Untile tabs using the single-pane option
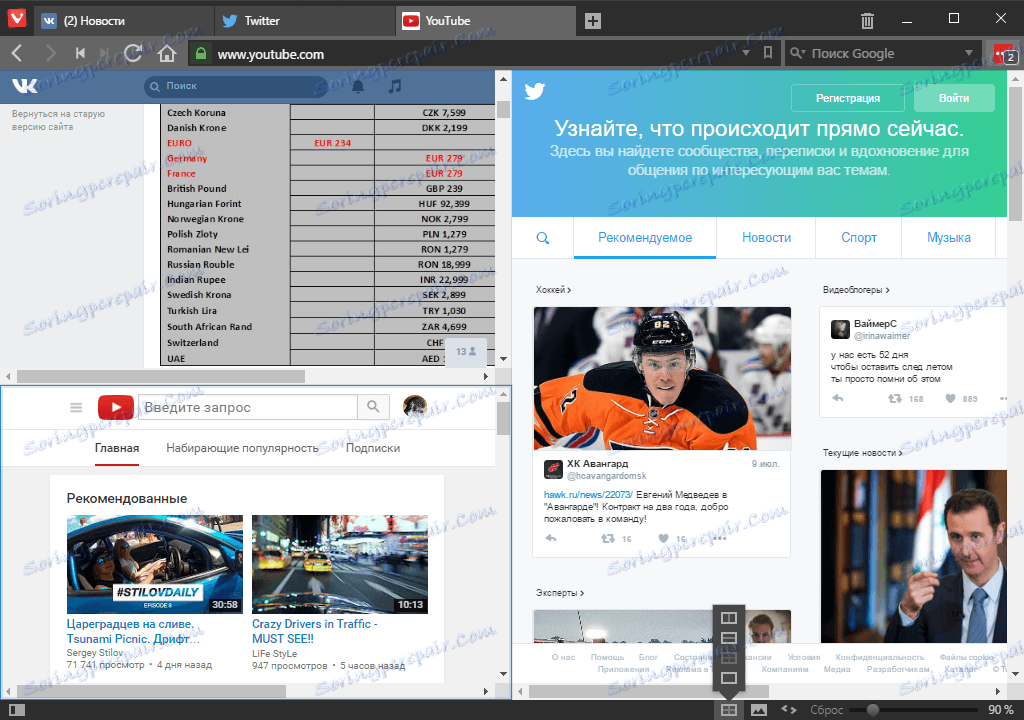1024x720 pixels. click(729, 678)
